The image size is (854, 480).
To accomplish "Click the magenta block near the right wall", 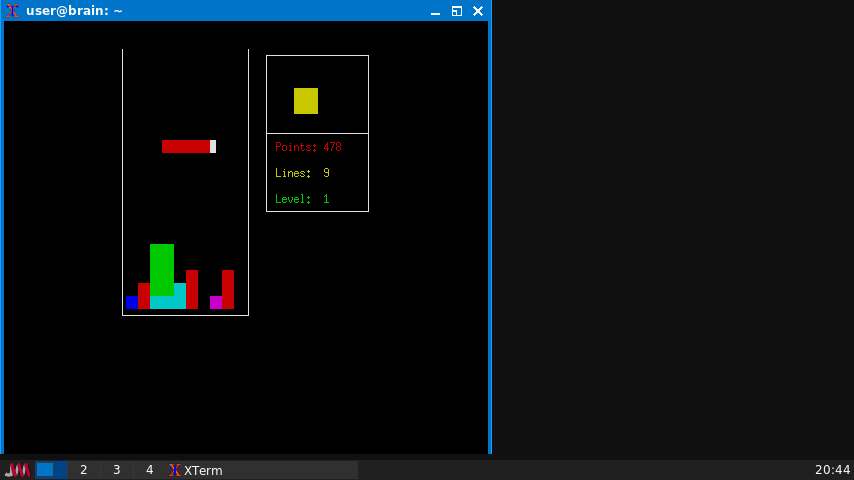I will pyautogui.click(x=216, y=302).
